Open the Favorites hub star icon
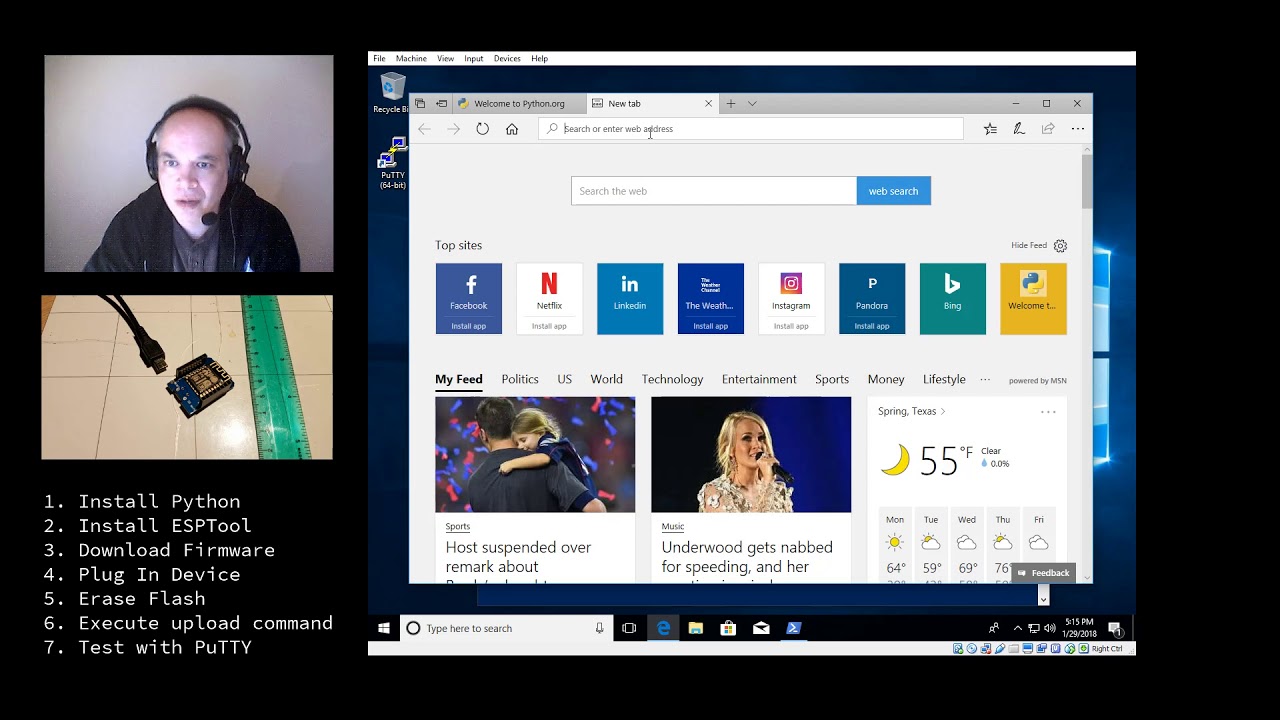1280x720 pixels. pos(990,129)
